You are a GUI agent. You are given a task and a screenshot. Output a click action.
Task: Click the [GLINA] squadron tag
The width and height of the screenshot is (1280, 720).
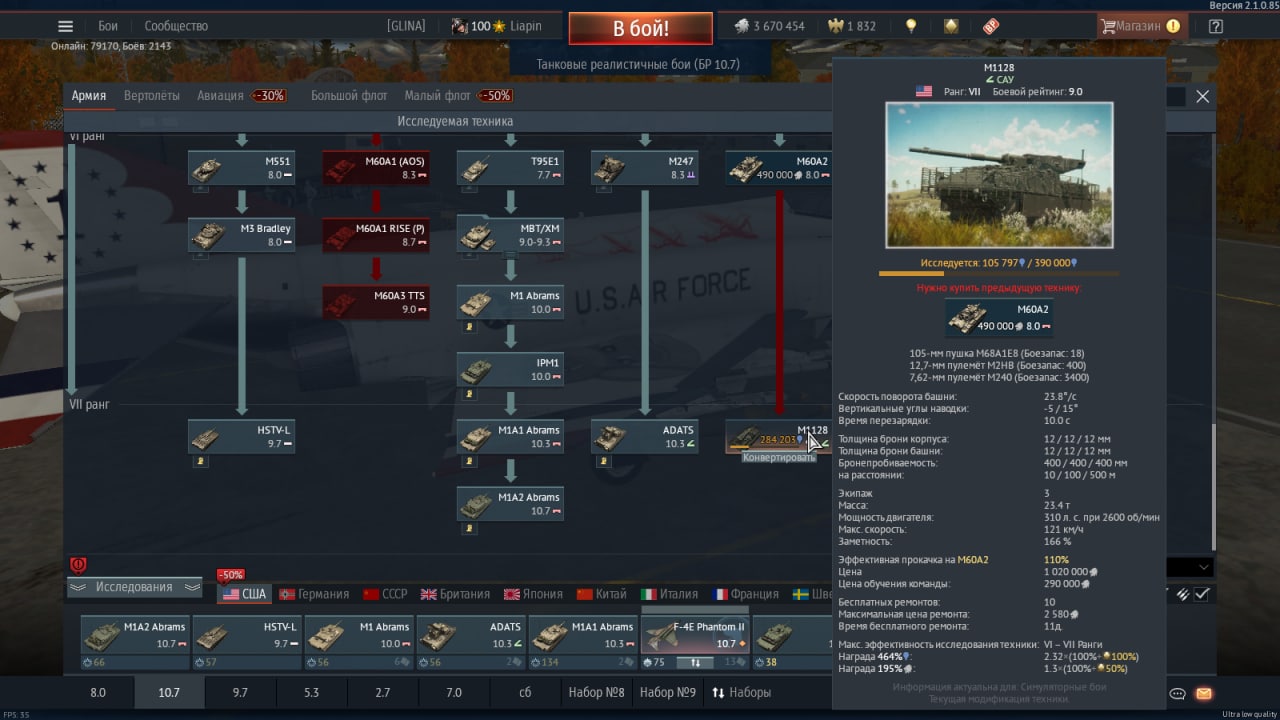pos(406,26)
